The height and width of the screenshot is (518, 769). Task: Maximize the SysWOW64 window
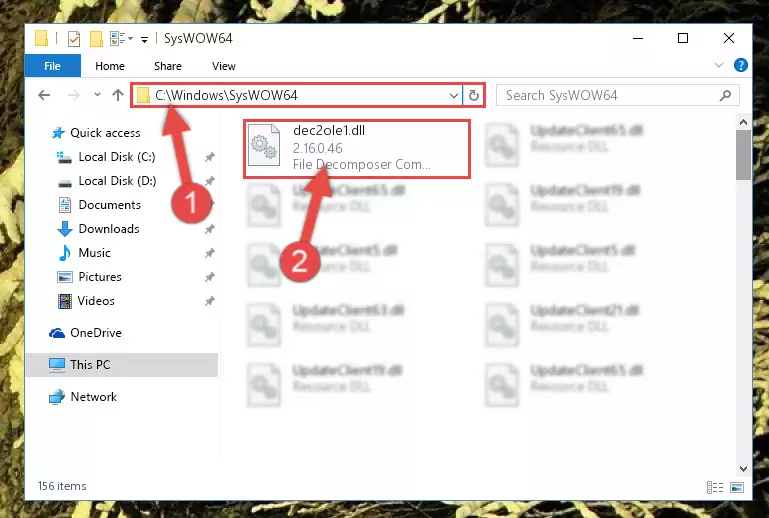click(x=683, y=38)
